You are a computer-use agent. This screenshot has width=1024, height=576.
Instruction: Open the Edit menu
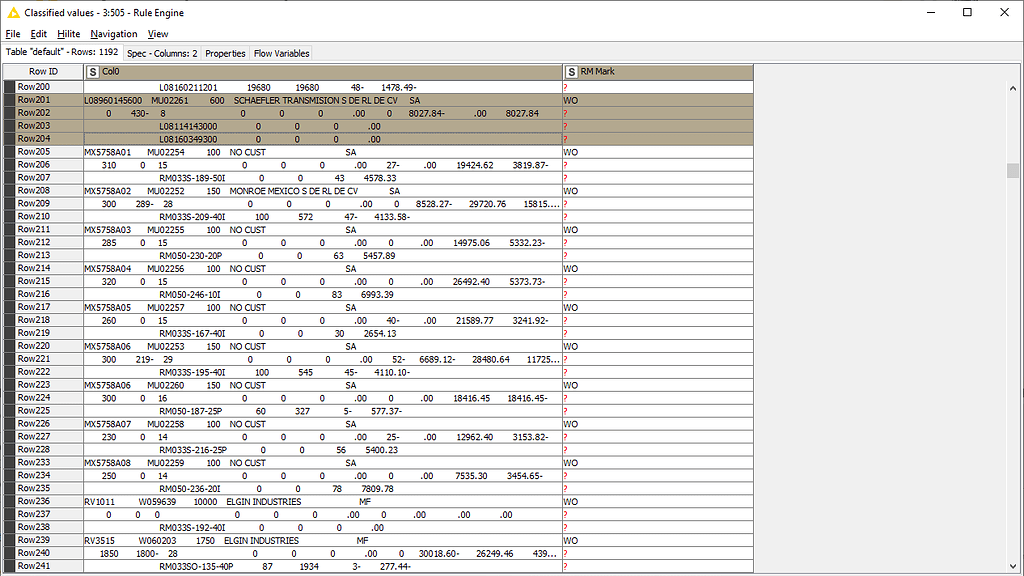38,33
